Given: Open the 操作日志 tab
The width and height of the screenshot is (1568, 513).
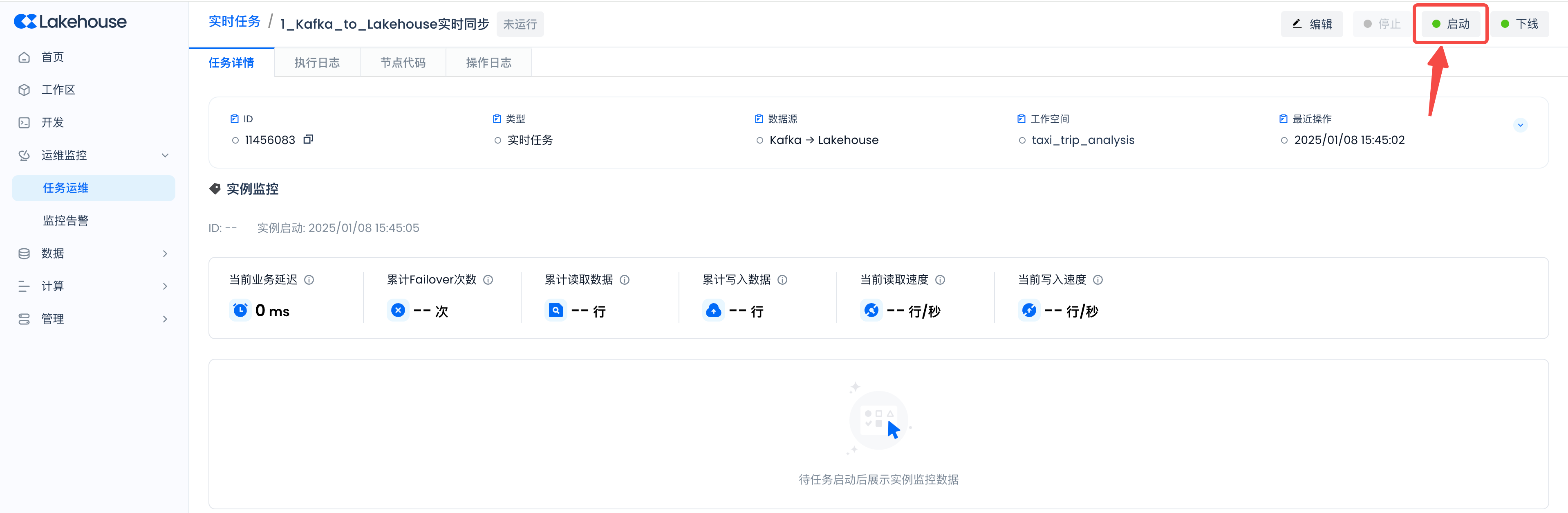Looking at the screenshot, I should pyautogui.click(x=488, y=63).
